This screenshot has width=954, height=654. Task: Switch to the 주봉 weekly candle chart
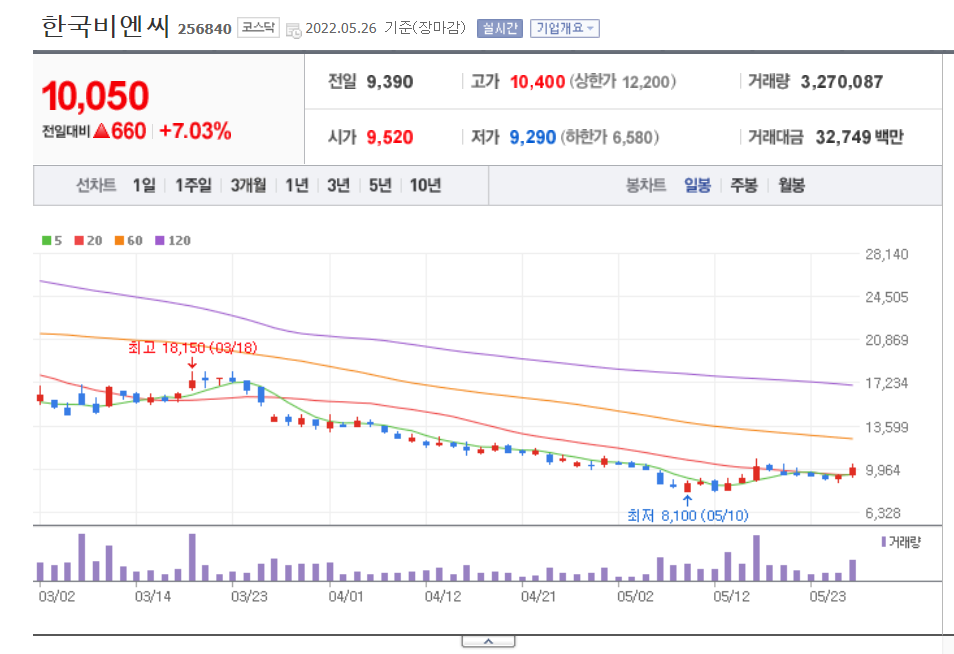tap(744, 185)
